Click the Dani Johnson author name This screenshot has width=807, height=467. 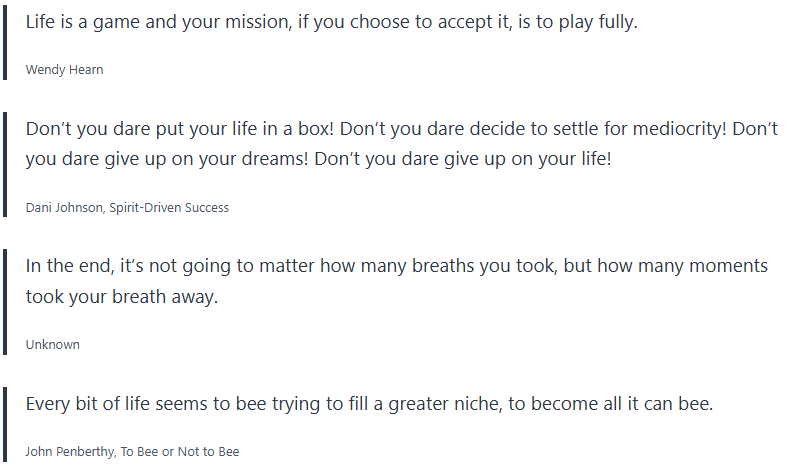[x=65, y=208]
